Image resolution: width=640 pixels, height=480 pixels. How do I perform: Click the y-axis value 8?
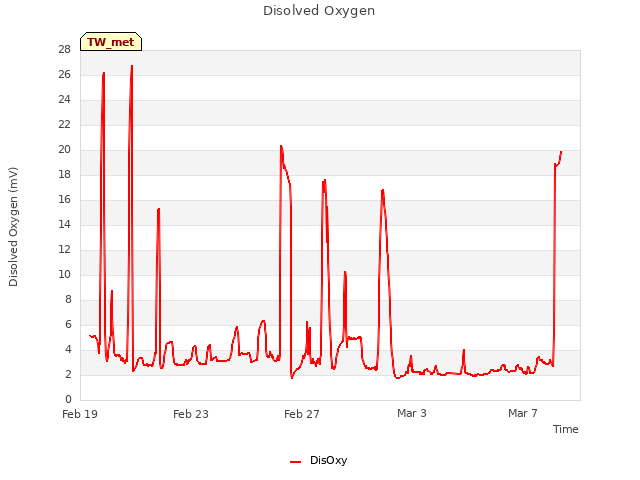pos(68,299)
